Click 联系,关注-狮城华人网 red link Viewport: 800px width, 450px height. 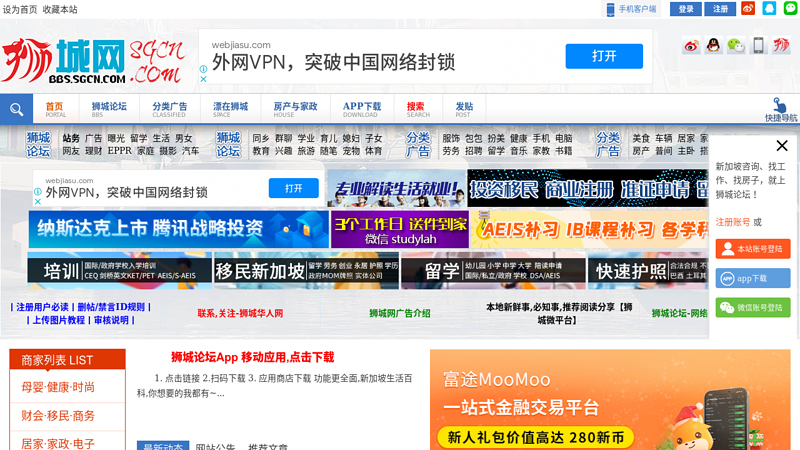(x=240, y=313)
